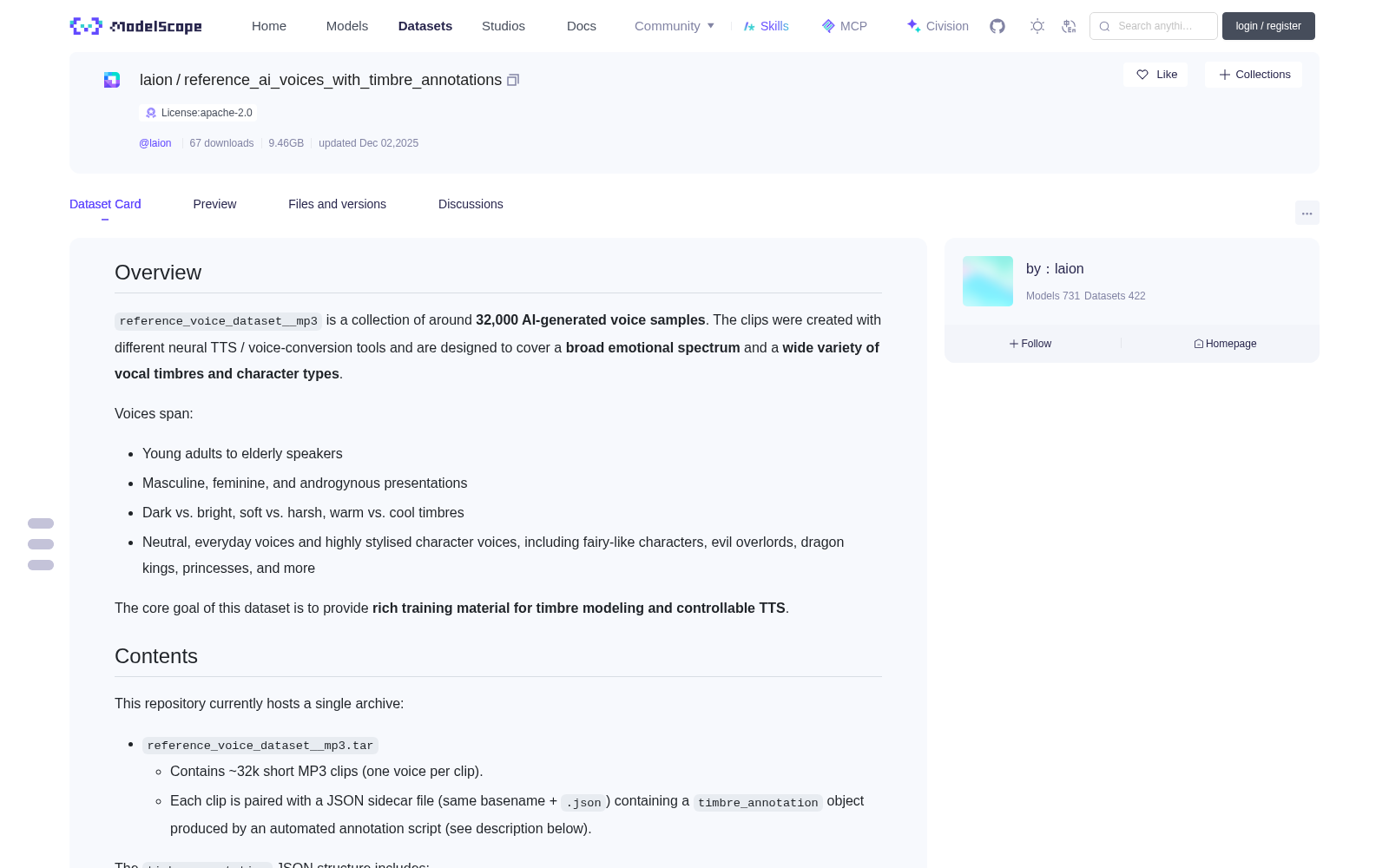Click the ModelScope logo
The height and width of the screenshot is (868, 1389).
point(136,26)
